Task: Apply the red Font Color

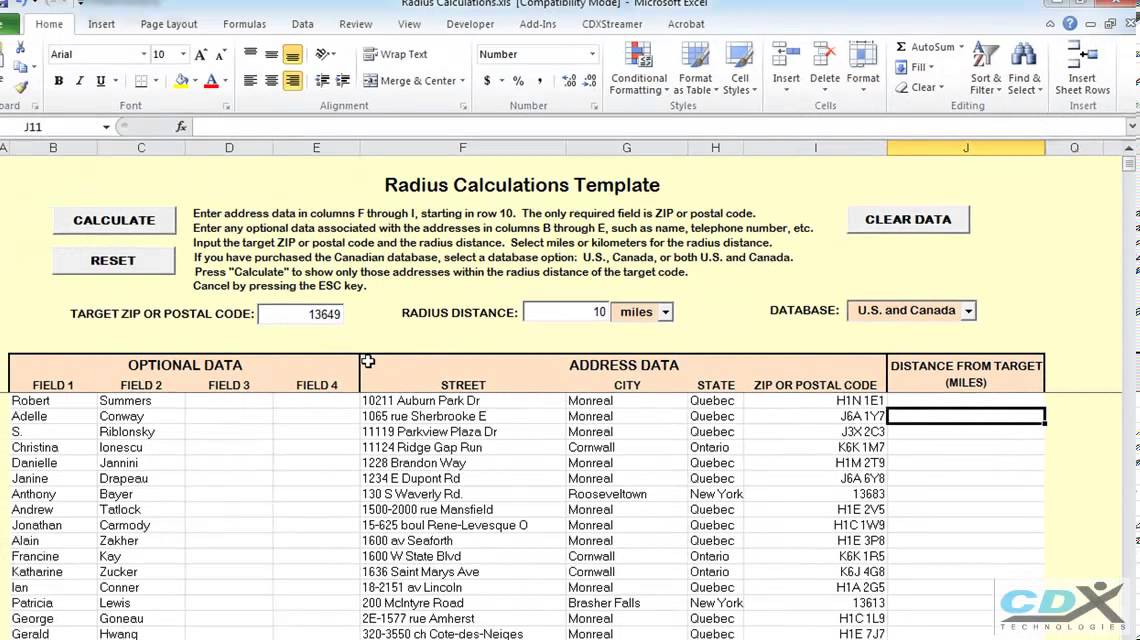Action: 212,81
